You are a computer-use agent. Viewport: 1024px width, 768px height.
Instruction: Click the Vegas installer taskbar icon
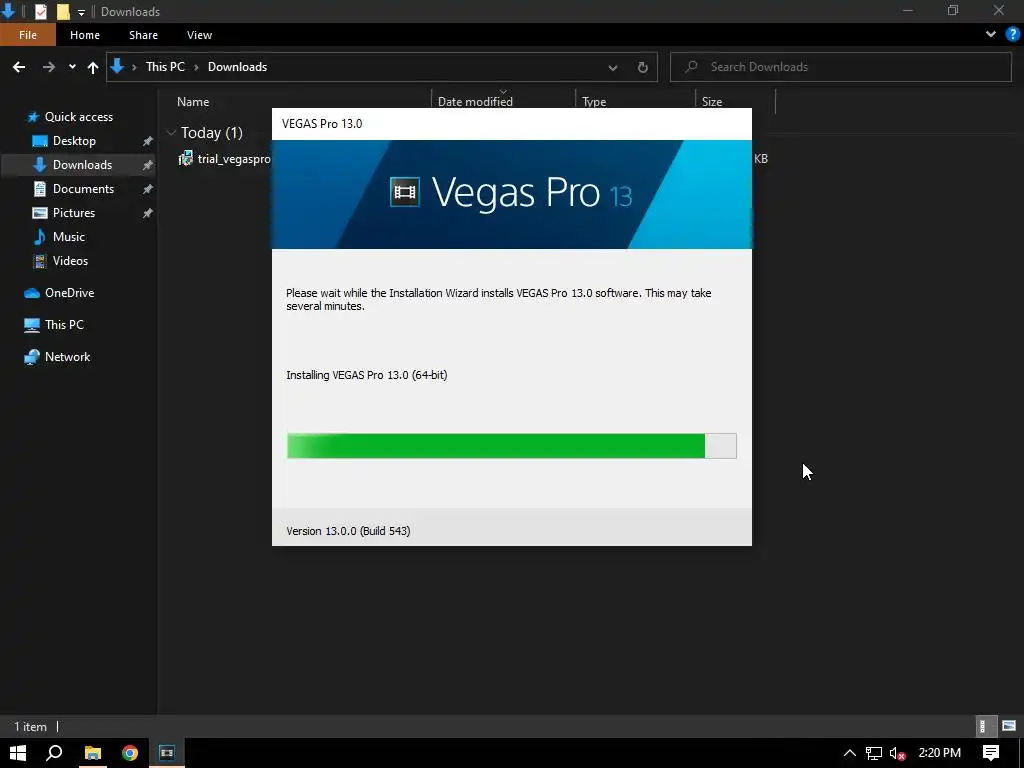(167, 753)
